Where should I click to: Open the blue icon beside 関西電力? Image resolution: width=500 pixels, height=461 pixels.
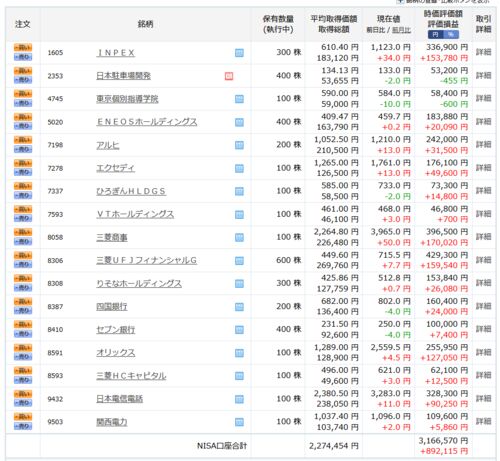[239, 422]
